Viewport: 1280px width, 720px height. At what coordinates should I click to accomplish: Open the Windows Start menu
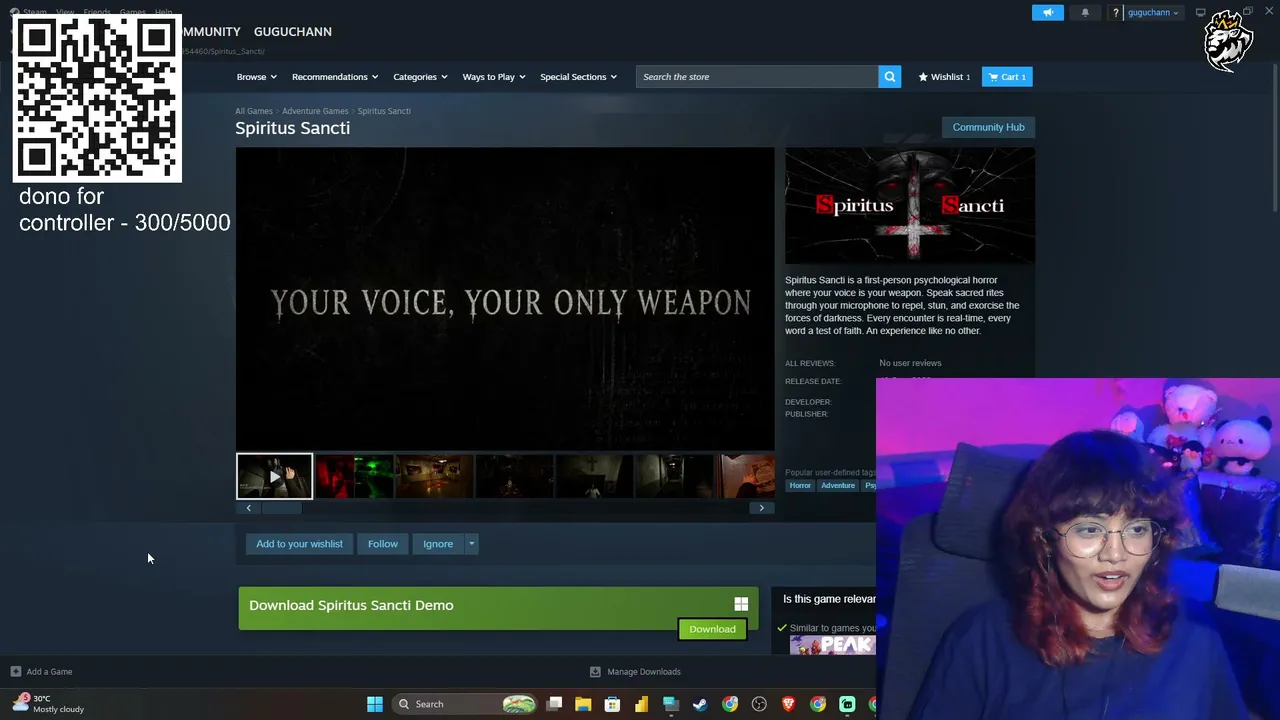(375, 704)
